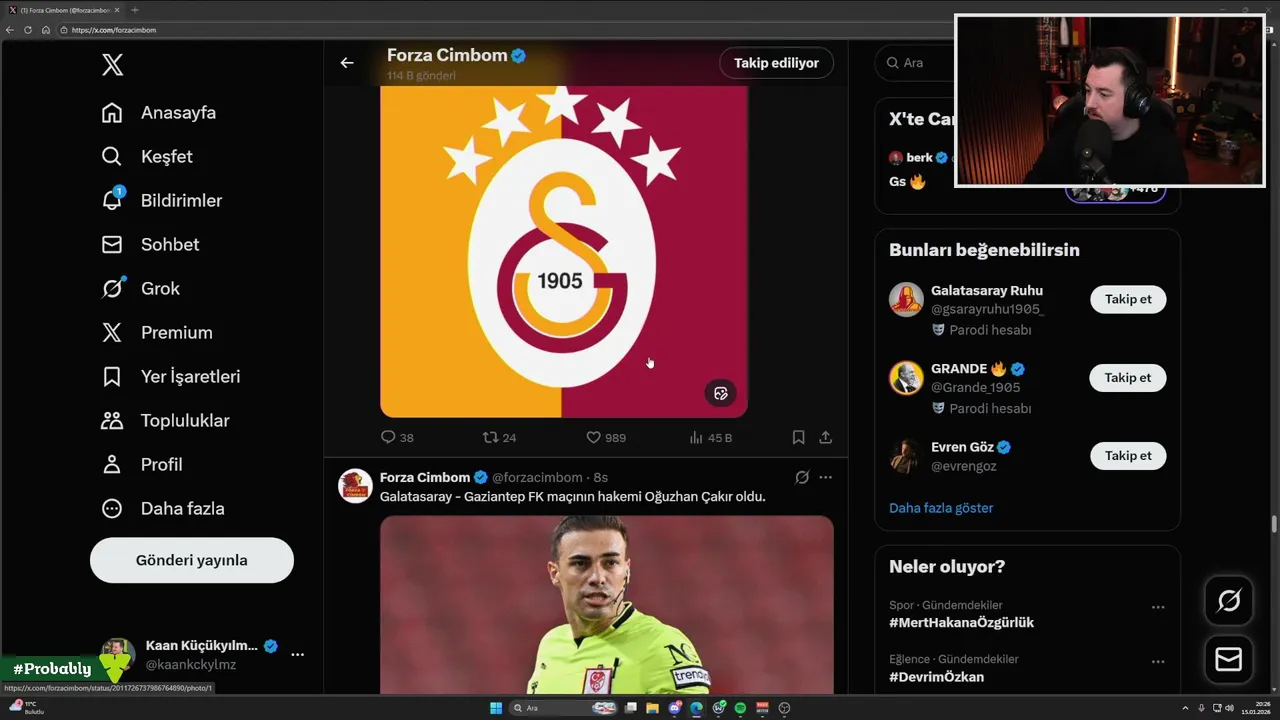View analytics showing 45 B views

pos(711,438)
